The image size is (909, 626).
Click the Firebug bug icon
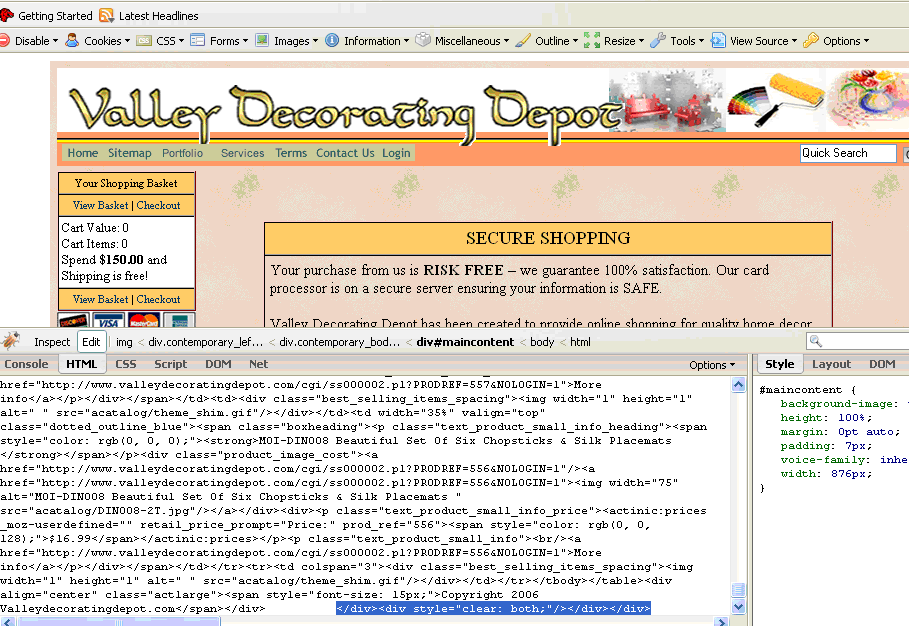click(12, 341)
